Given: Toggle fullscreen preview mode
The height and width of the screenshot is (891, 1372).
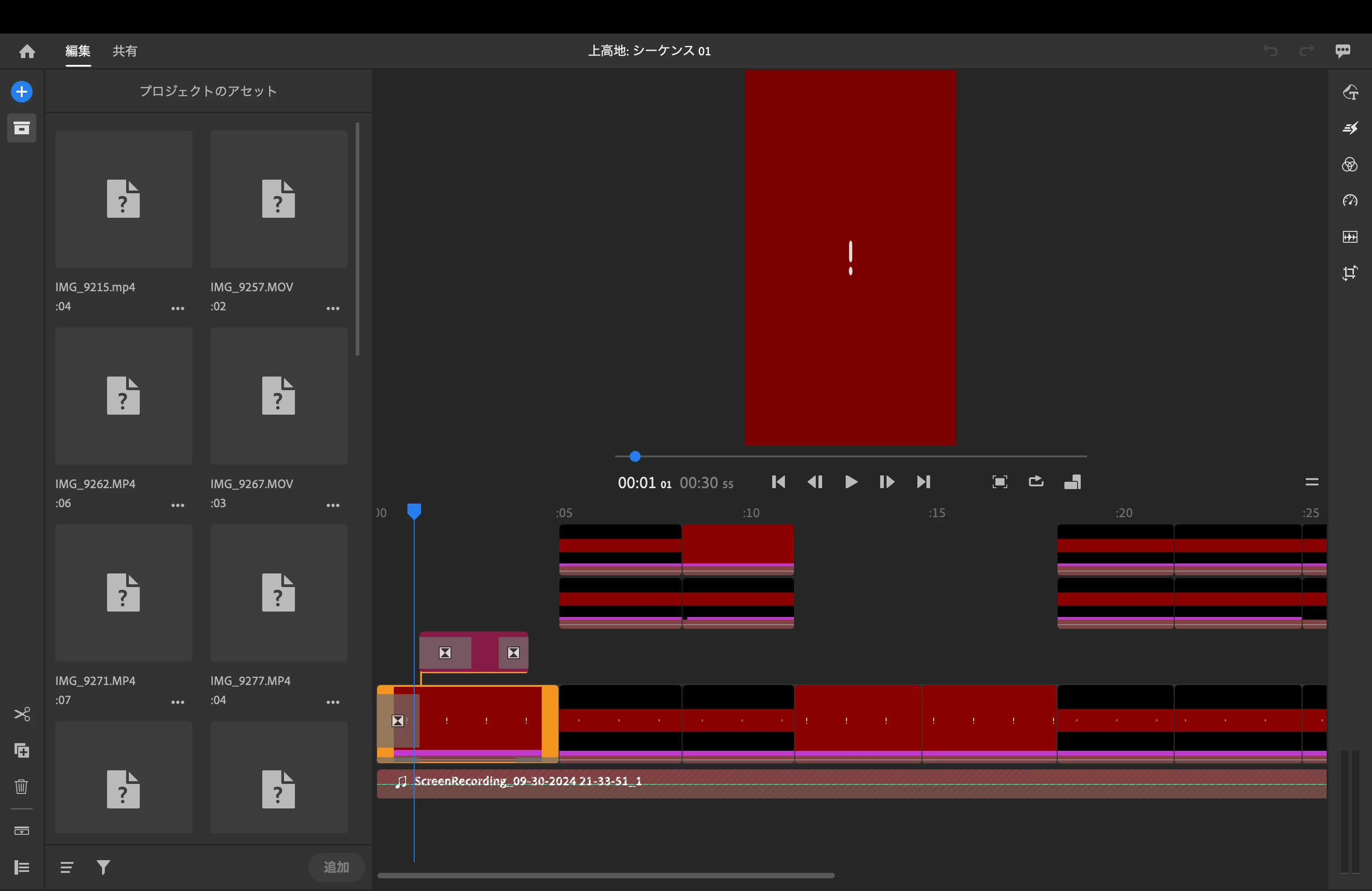Looking at the screenshot, I should 1000,482.
